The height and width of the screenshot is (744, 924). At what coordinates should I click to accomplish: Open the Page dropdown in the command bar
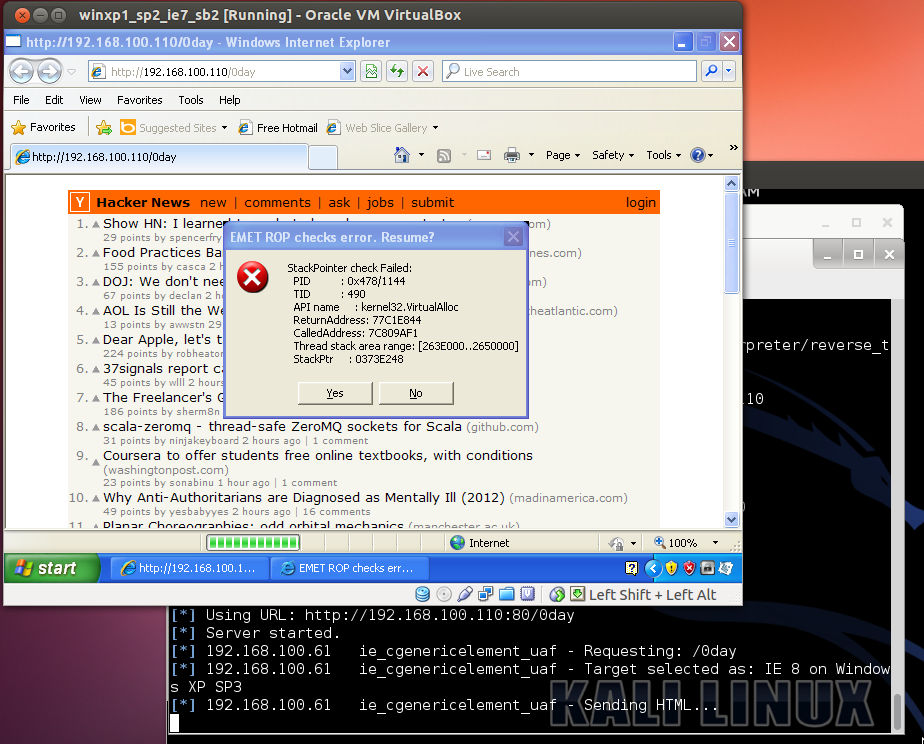pos(563,155)
